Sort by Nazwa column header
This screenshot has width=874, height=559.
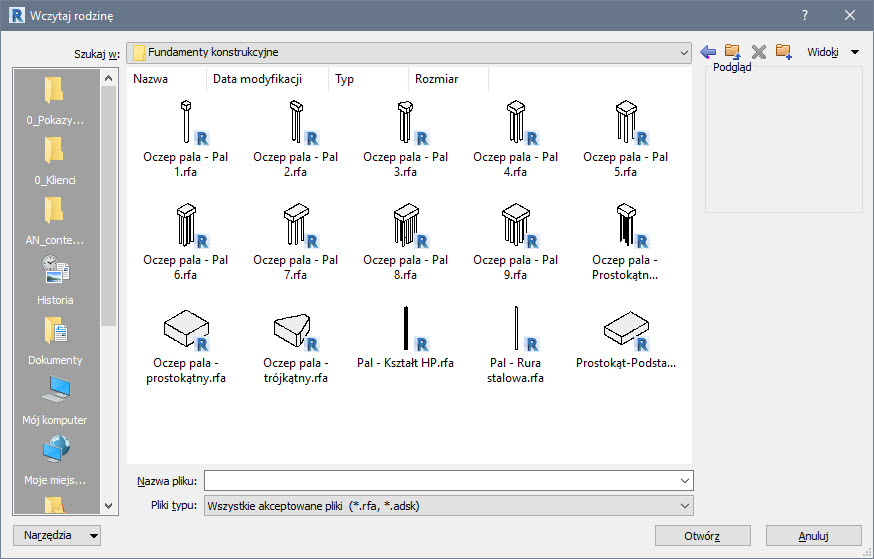[x=151, y=79]
